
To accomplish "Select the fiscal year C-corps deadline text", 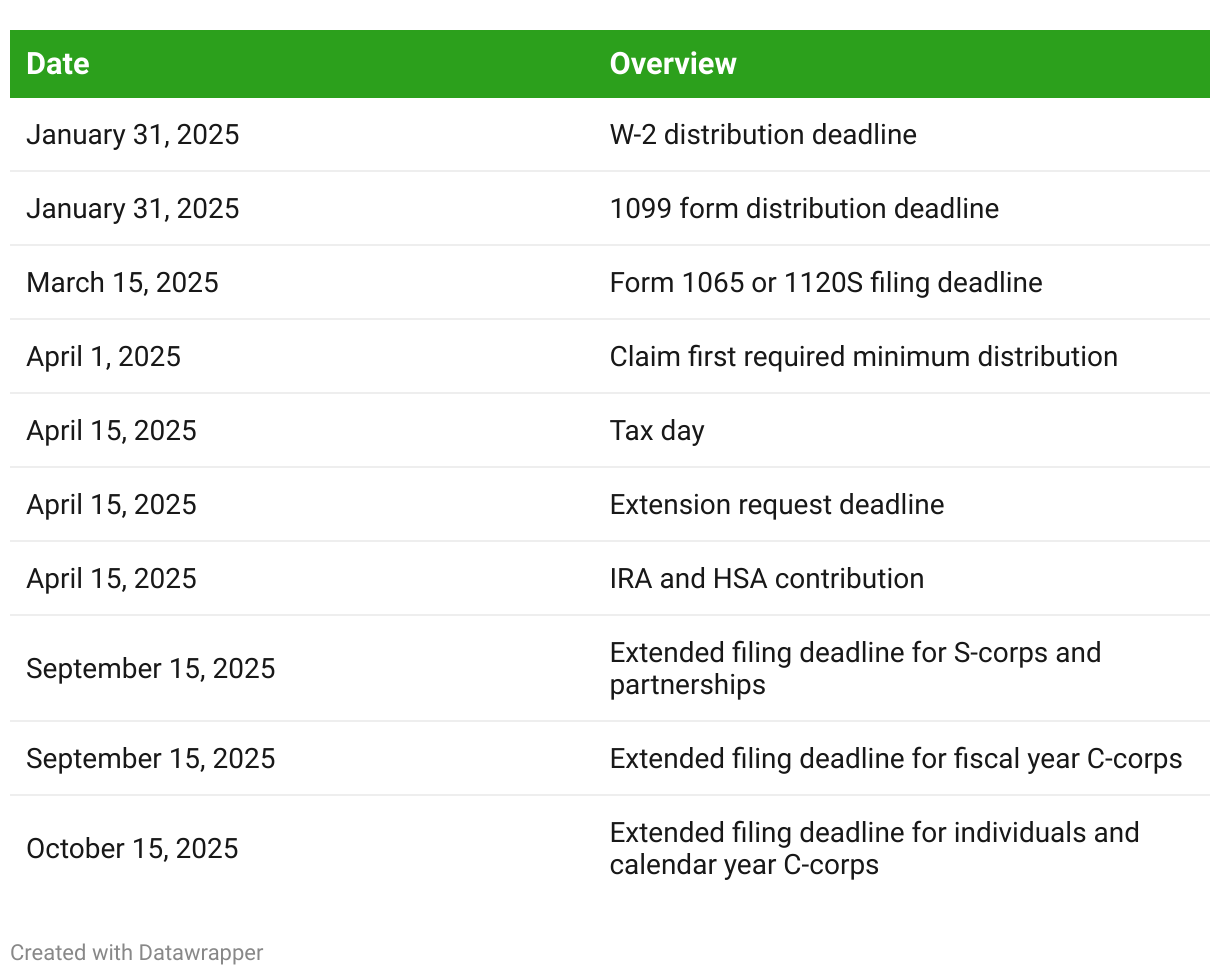I will click(895, 759).
